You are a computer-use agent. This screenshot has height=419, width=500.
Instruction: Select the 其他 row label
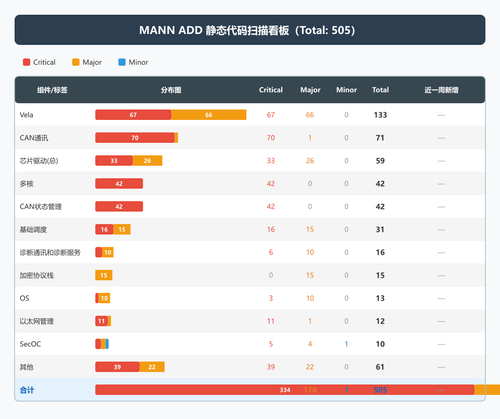[x=26, y=367]
